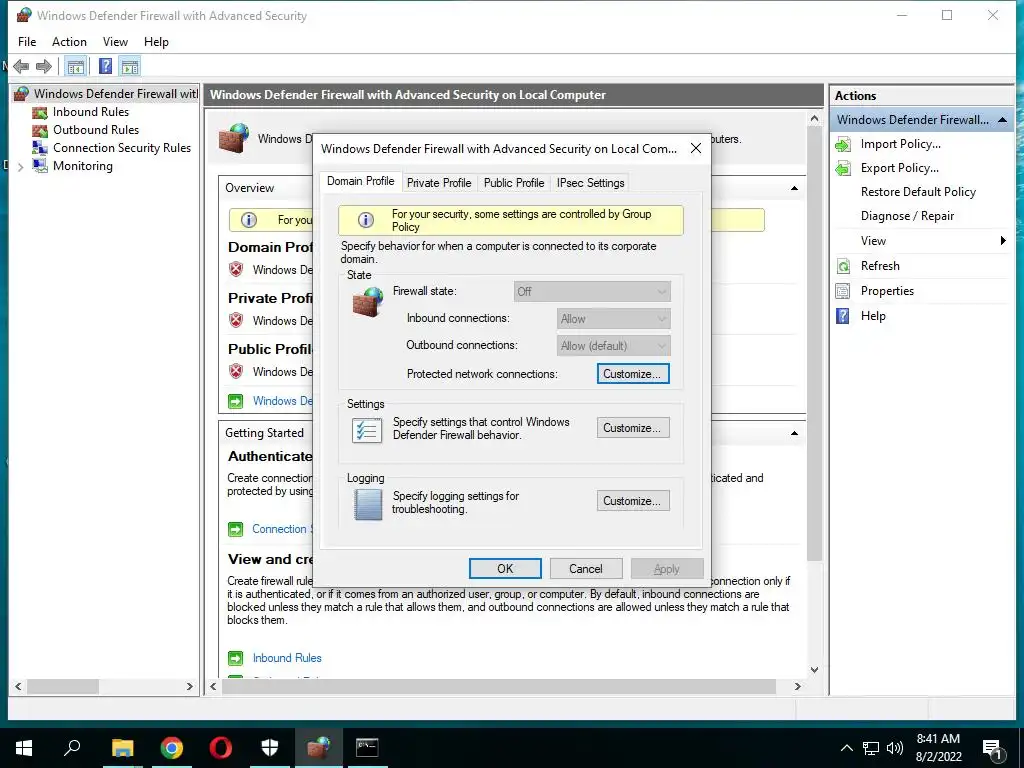Click the Public Profile shield status icon
Viewport: 1024px width, 768px height.
(x=236, y=372)
